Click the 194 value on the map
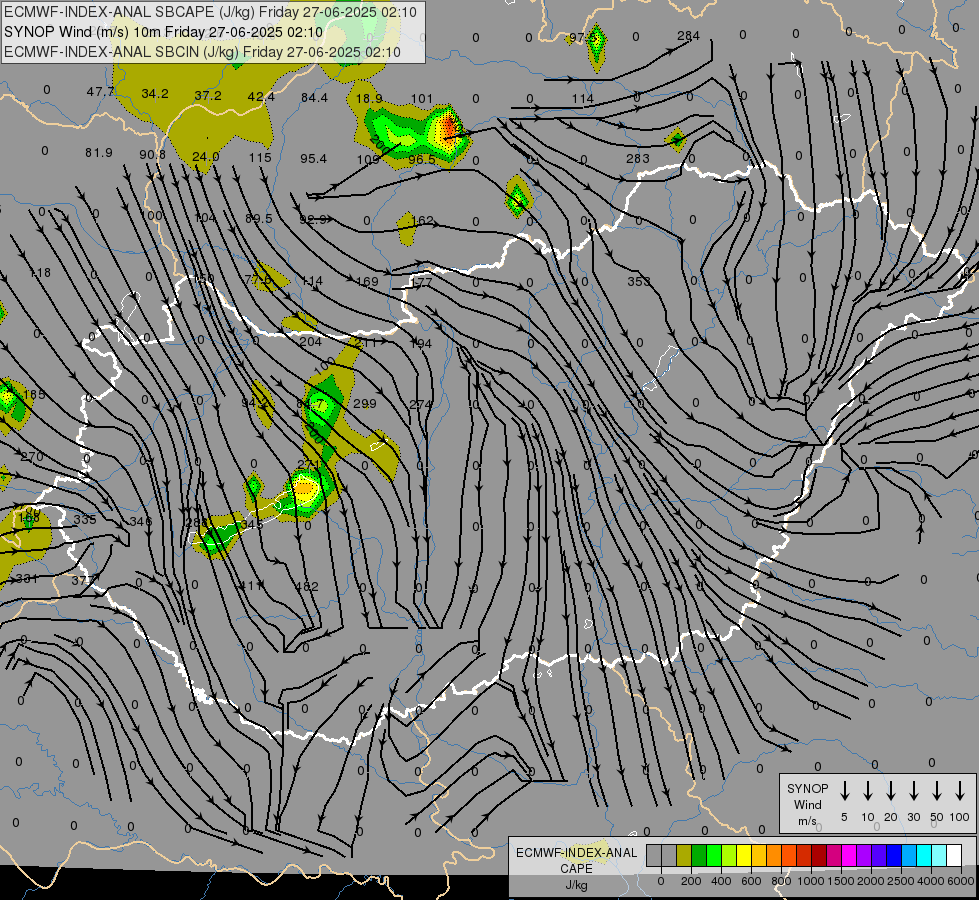Viewport: 979px width, 900px height. pos(421,343)
